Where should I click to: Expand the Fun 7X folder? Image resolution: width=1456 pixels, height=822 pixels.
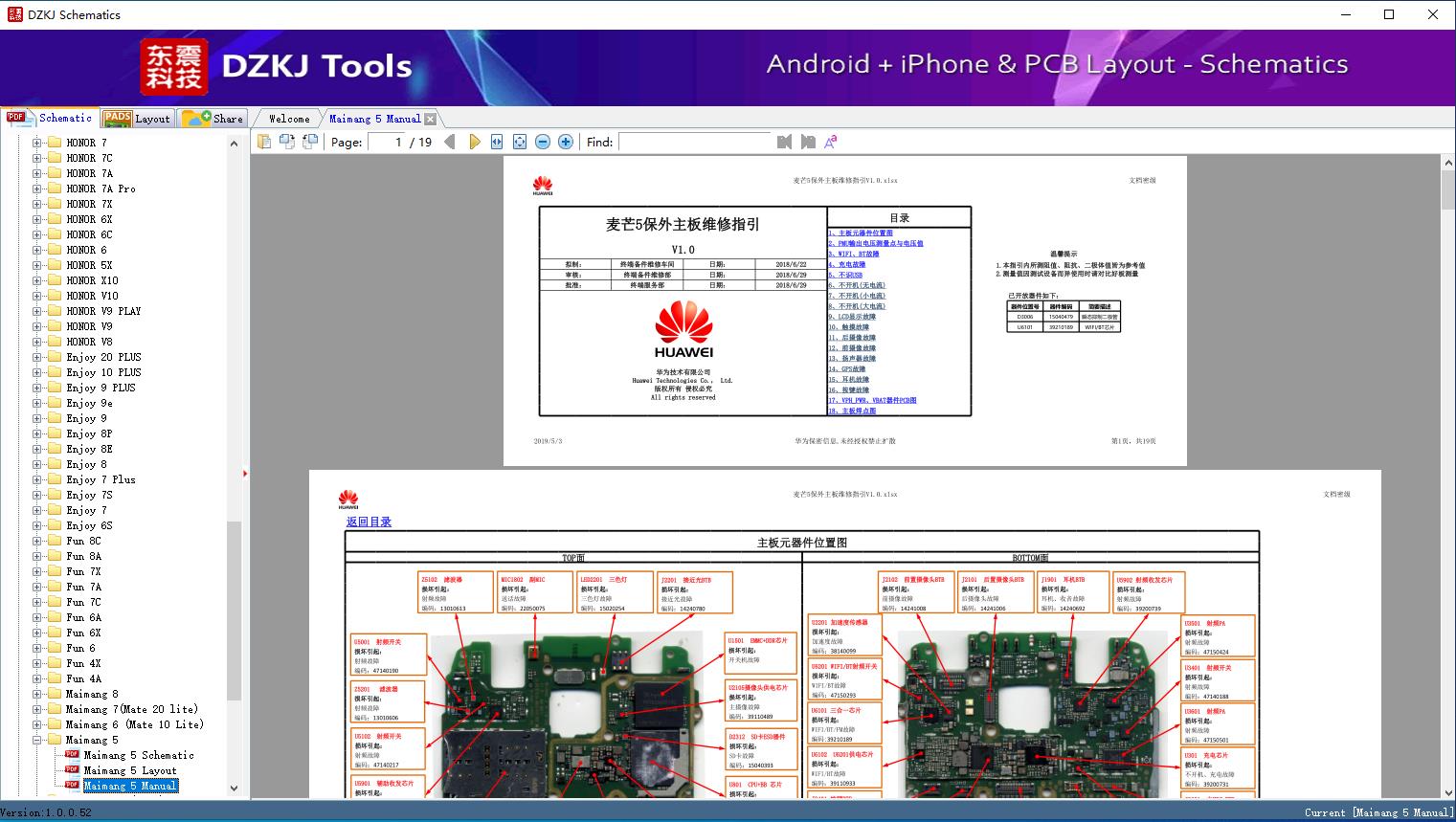click(x=36, y=571)
